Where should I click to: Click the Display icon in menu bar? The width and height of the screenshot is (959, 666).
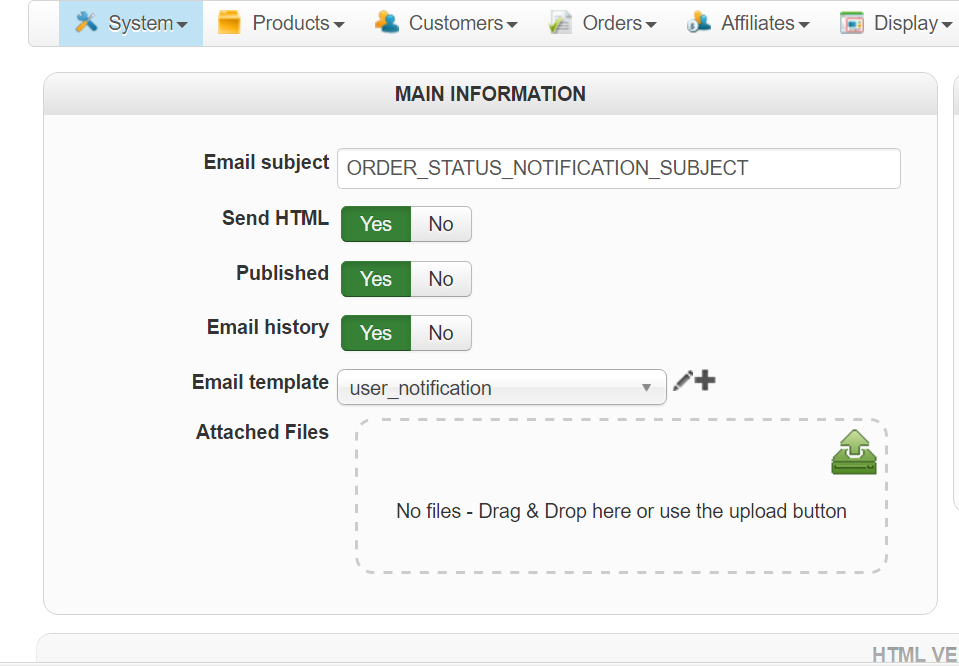click(x=852, y=22)
